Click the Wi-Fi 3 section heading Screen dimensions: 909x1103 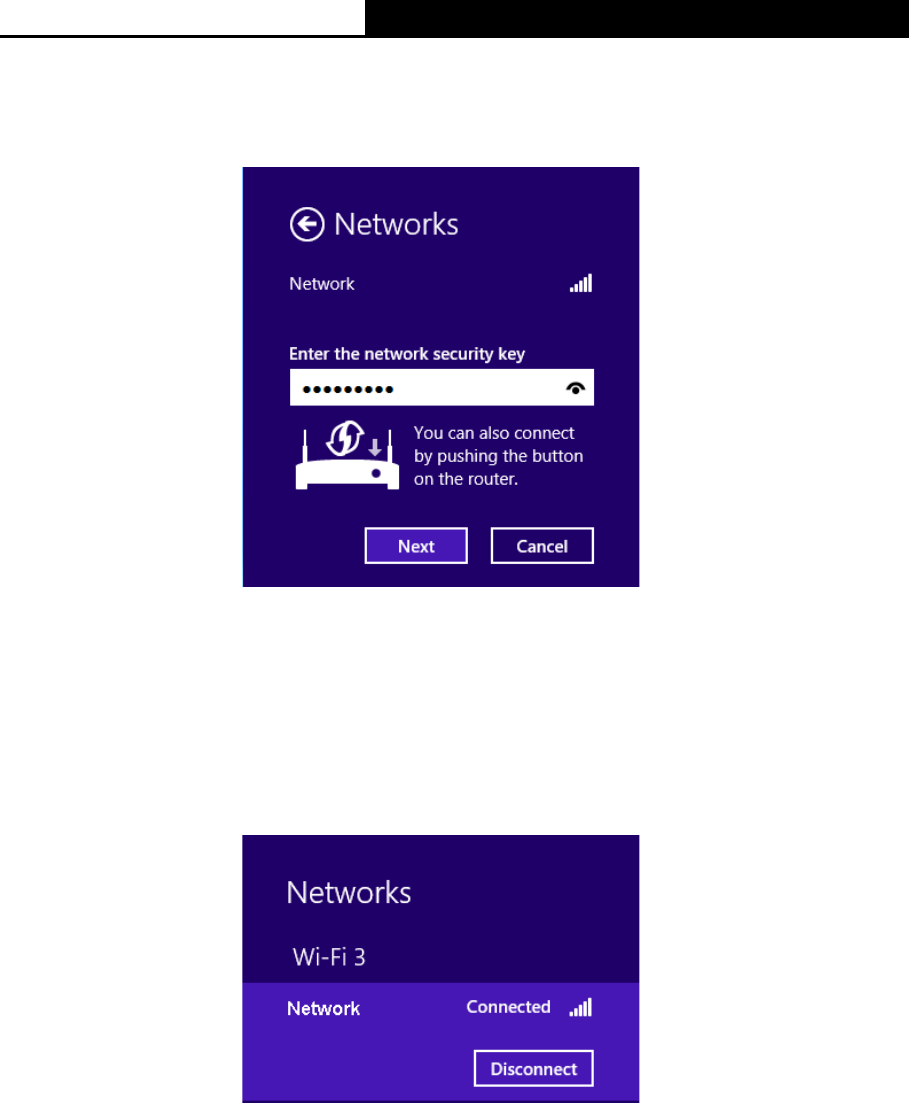click(x=329, y=957)
